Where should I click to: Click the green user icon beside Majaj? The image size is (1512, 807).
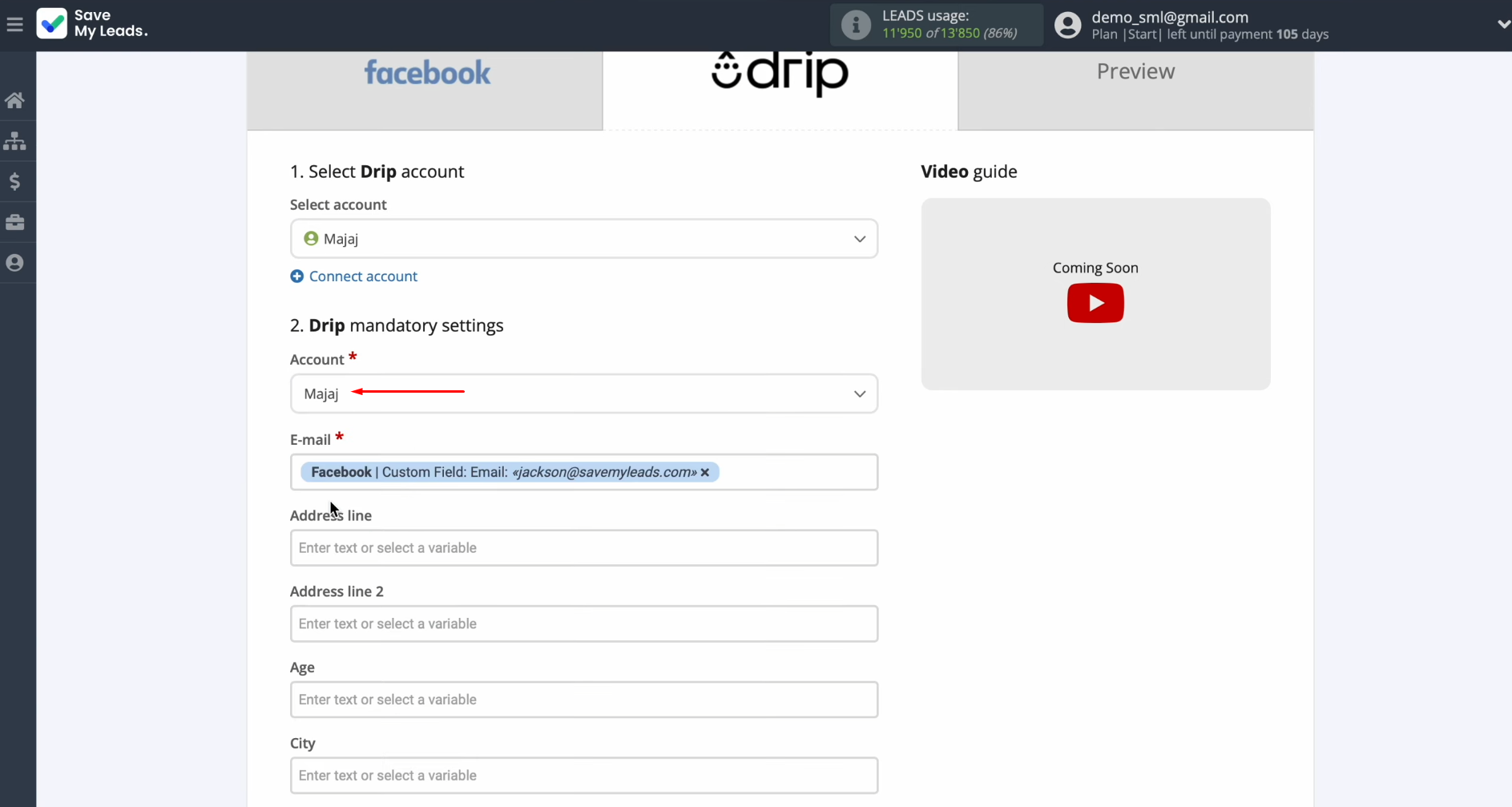311,238
